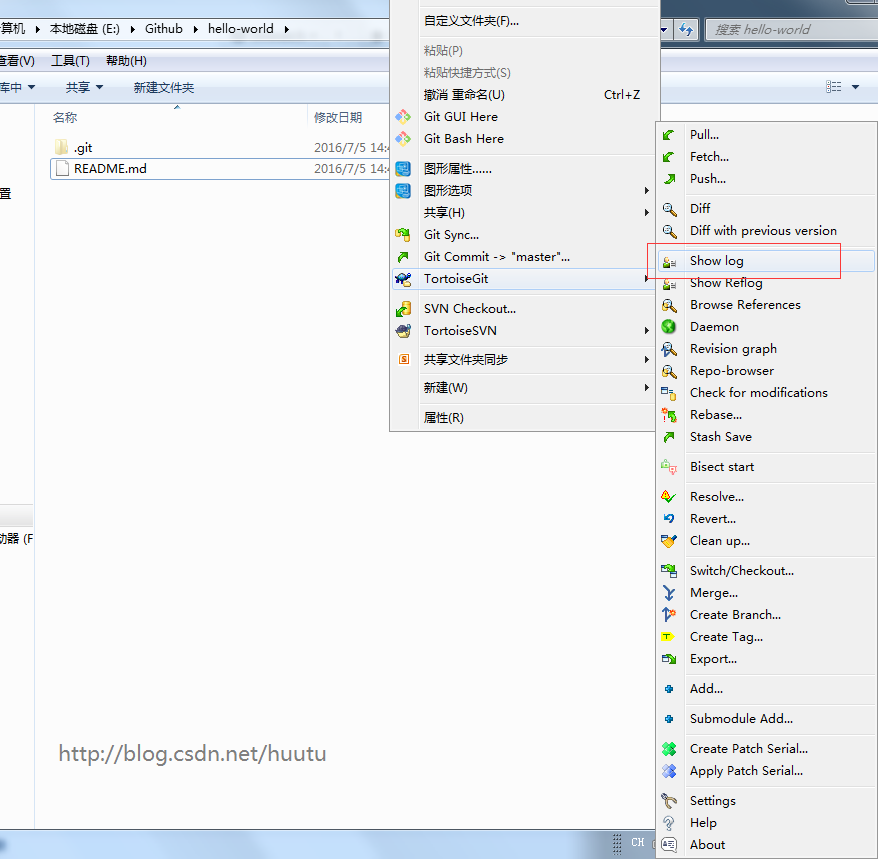
Task: Click the Fetch arrow icon
Action: (x=669, y=157)
